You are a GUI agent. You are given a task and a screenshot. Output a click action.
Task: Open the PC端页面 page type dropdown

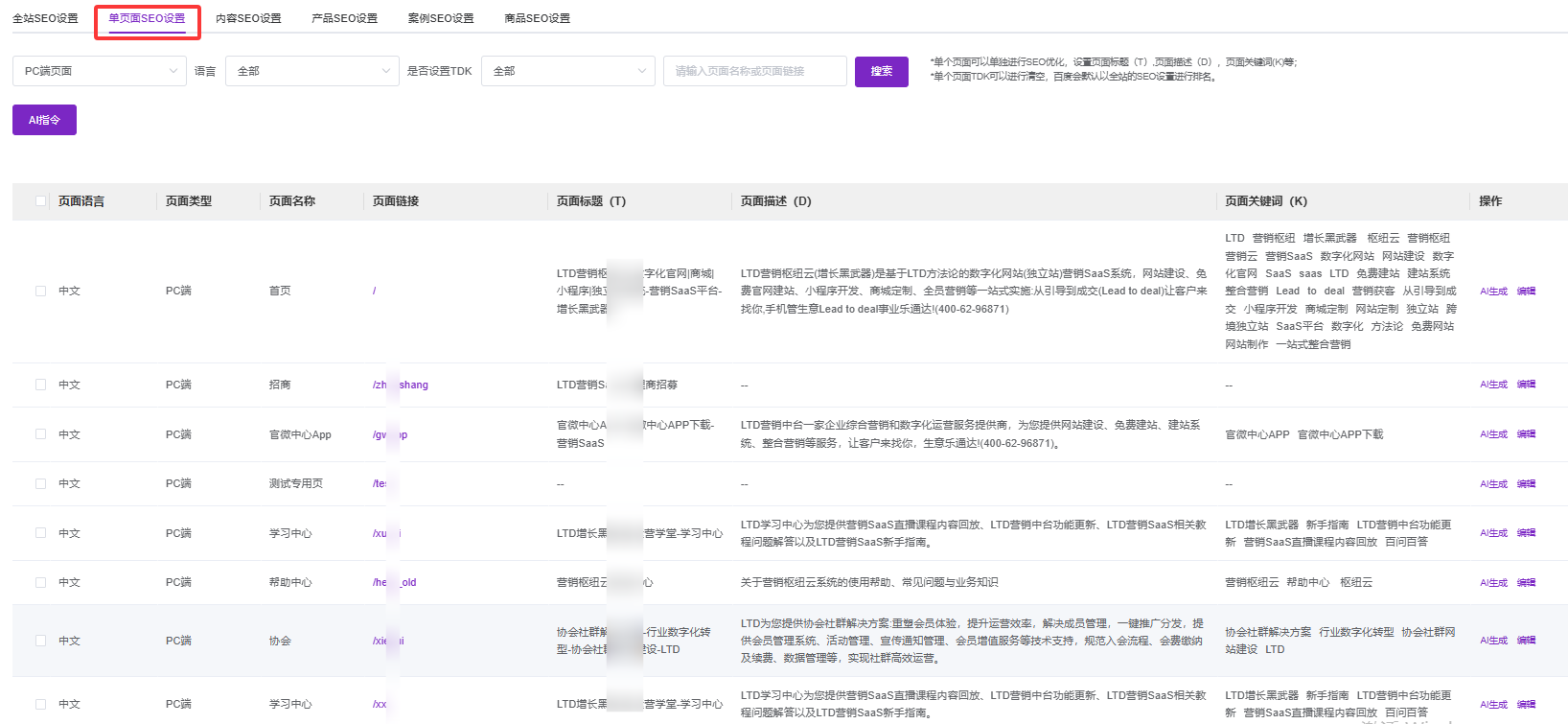tap(99, 71)
